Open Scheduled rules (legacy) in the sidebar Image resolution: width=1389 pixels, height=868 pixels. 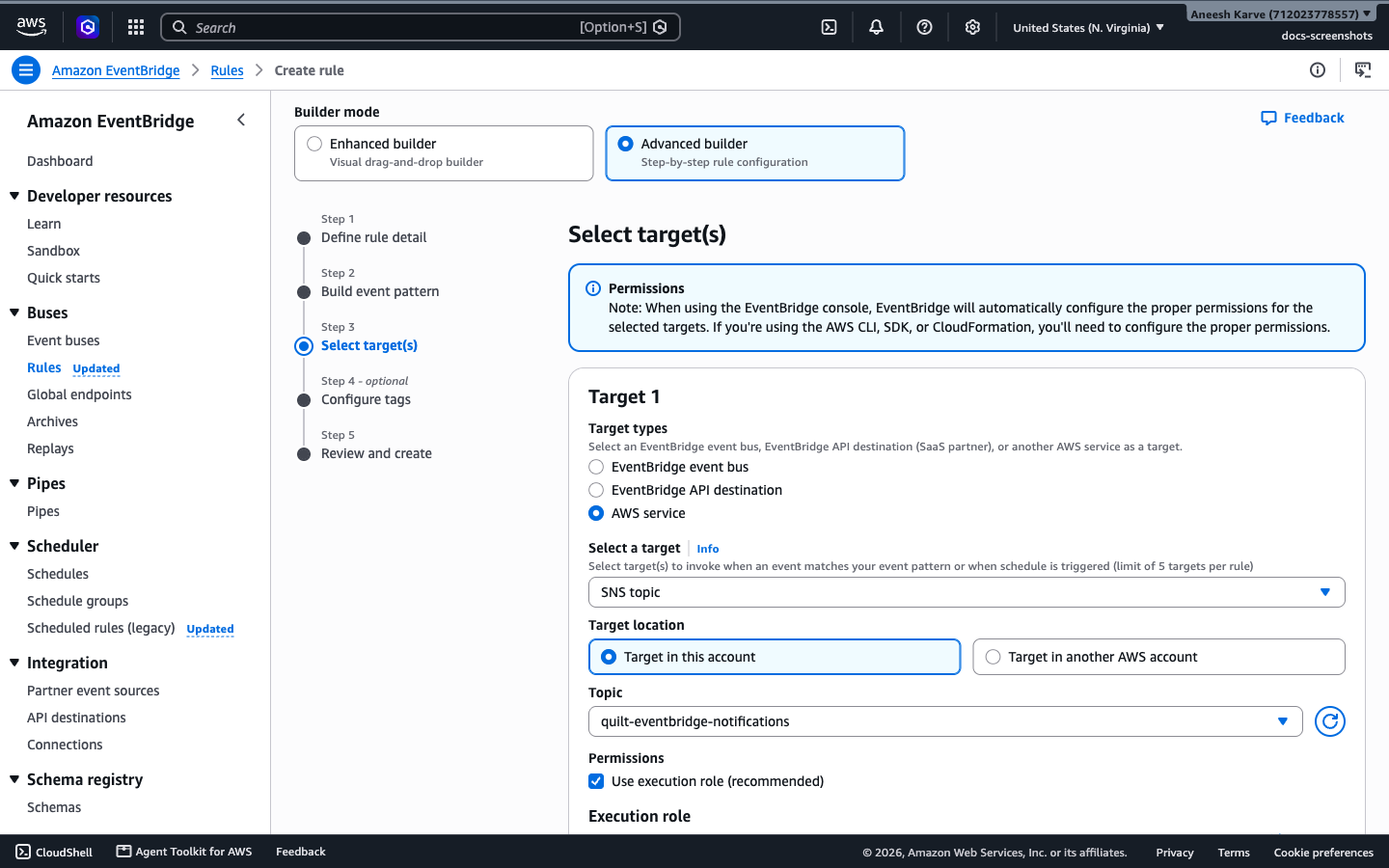click(x=101, y=628)
